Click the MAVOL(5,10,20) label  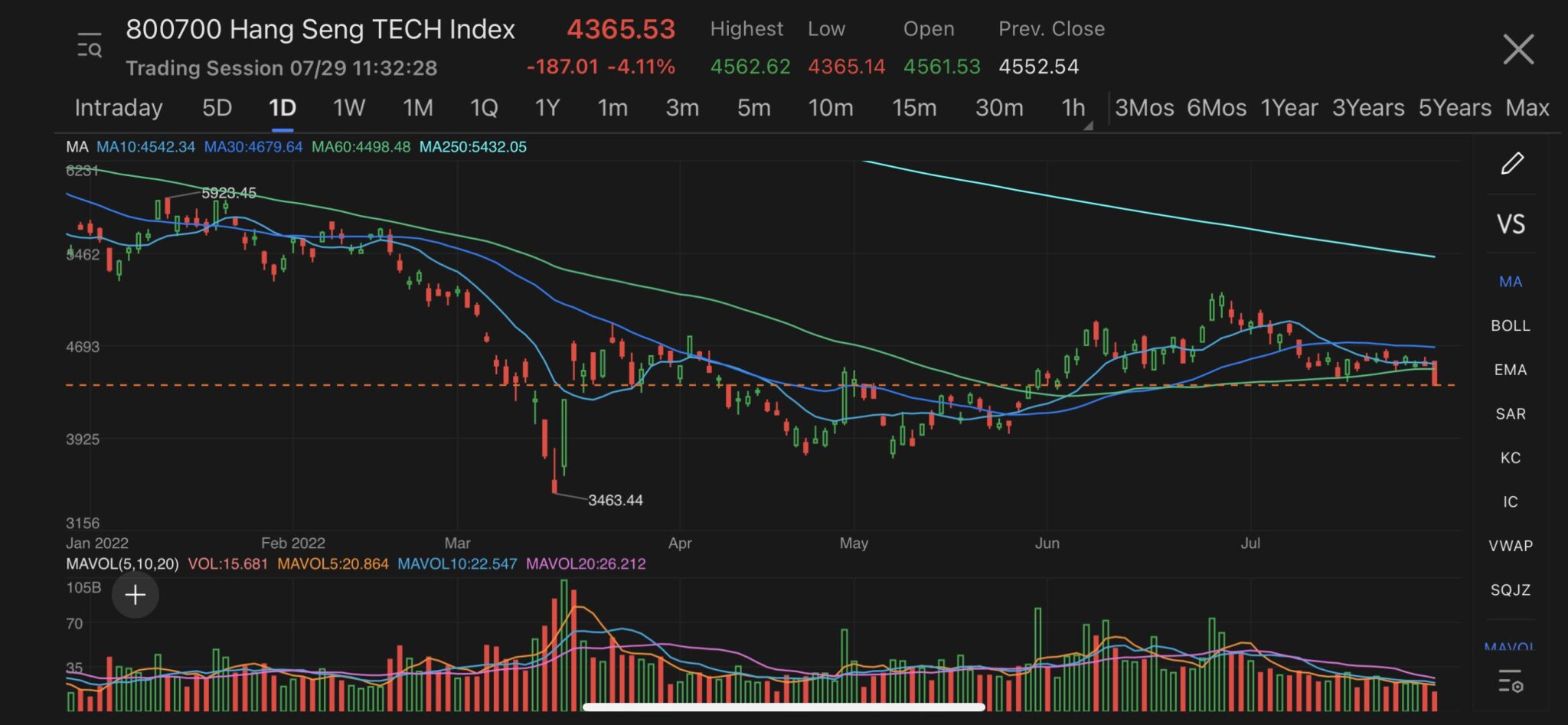[x=122, y=564]
